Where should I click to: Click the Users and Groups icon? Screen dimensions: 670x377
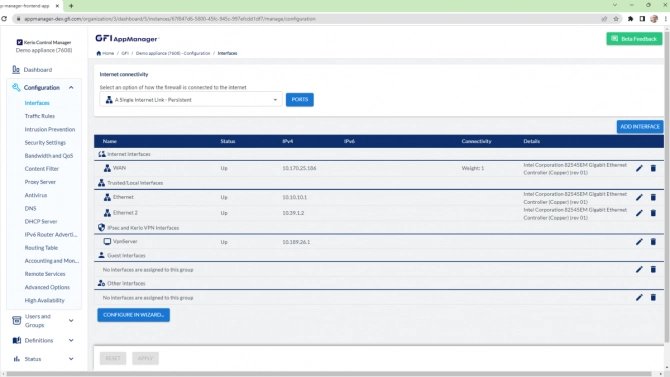(x=17, y=320)
